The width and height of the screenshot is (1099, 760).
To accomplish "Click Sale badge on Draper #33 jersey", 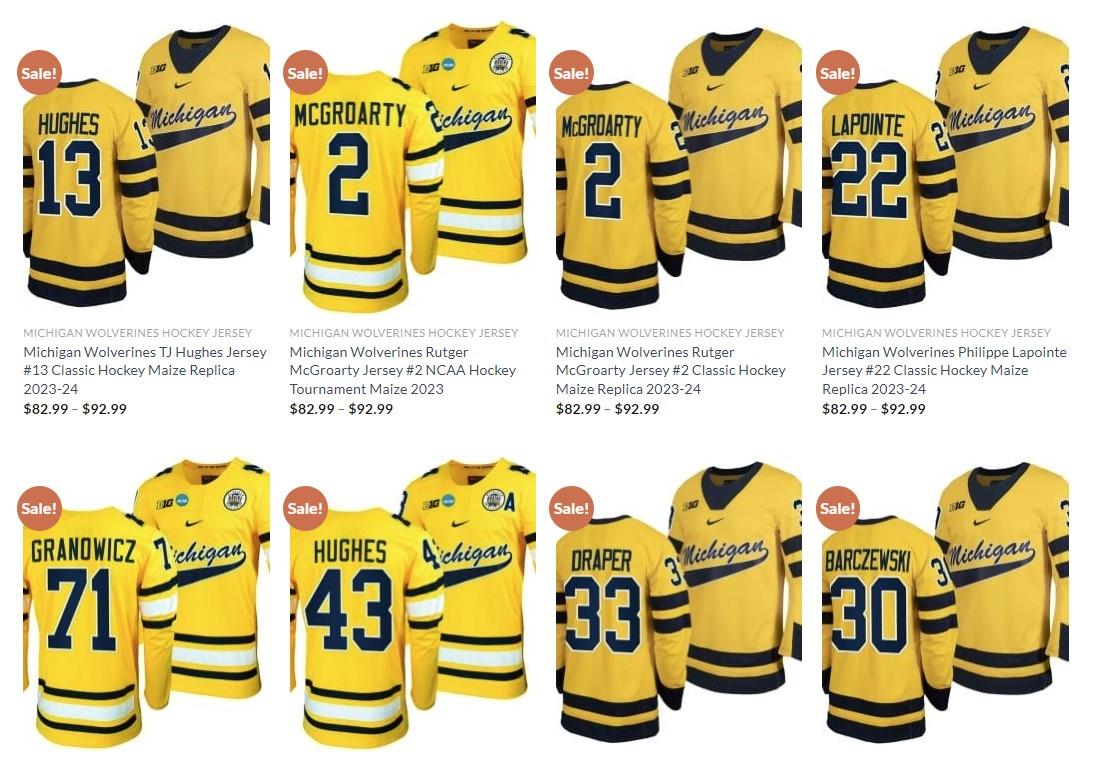I will 572,508.
